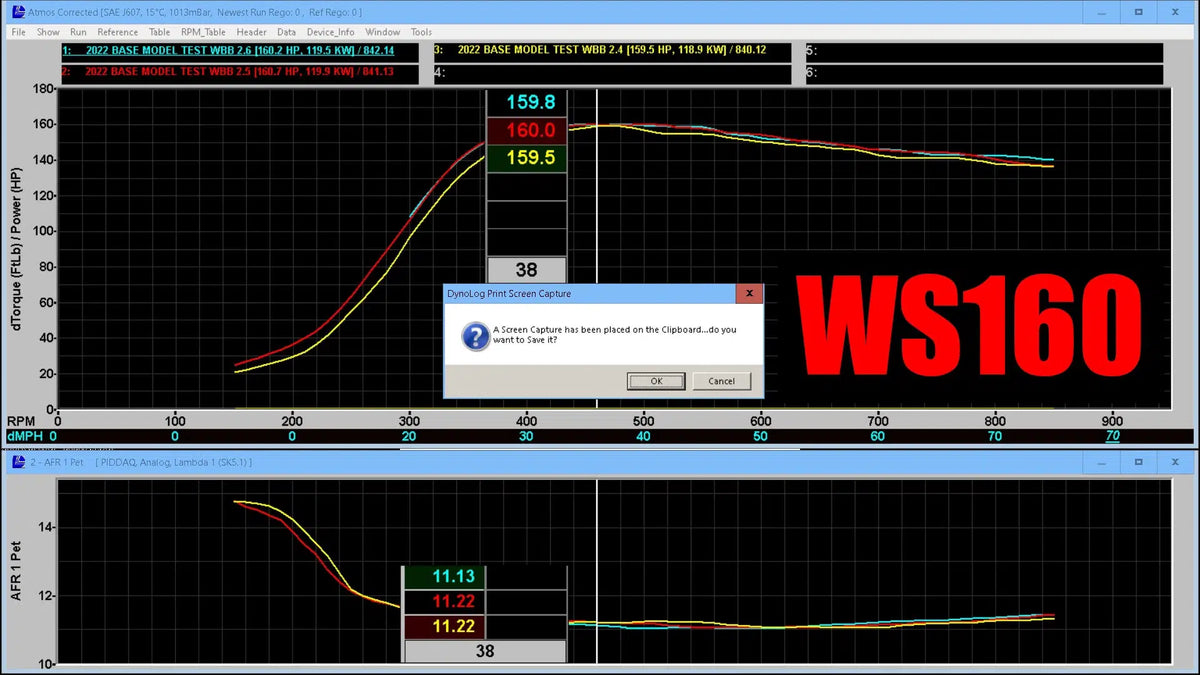Open the RPM_Table menu
Viewport: 1200px width, 675px height.
[x=203, y=32]
